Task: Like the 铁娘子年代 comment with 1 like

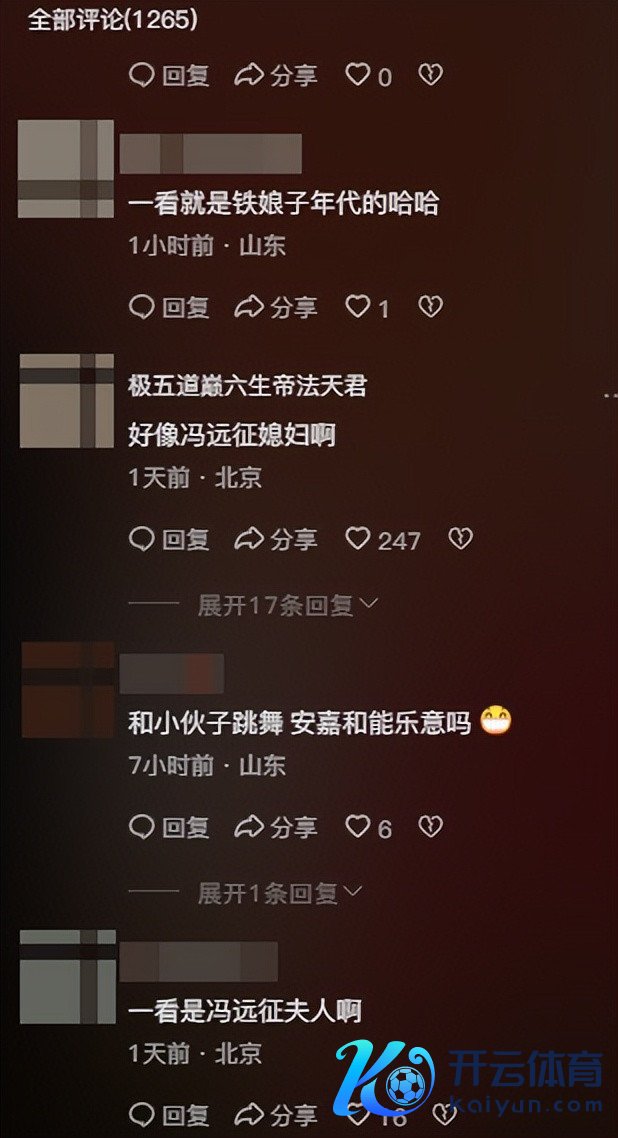Action: click(x=367, y=308)
